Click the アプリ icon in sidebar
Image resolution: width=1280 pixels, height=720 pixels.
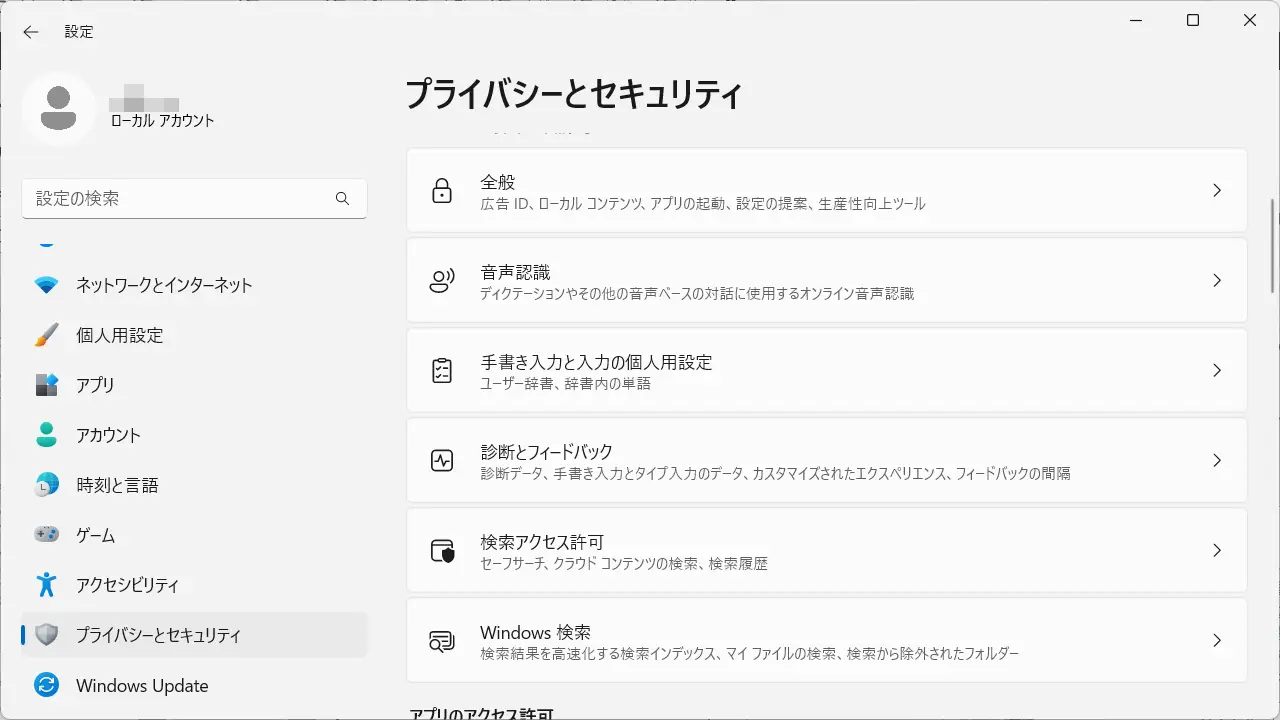(46, 385)
